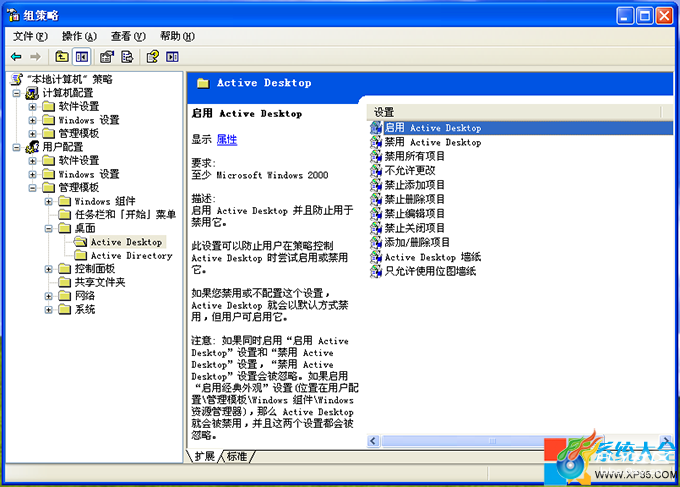This screenshot has width=680, height=487.
Task: Click the 设置 column header
Action: click(x=514, y=112)
